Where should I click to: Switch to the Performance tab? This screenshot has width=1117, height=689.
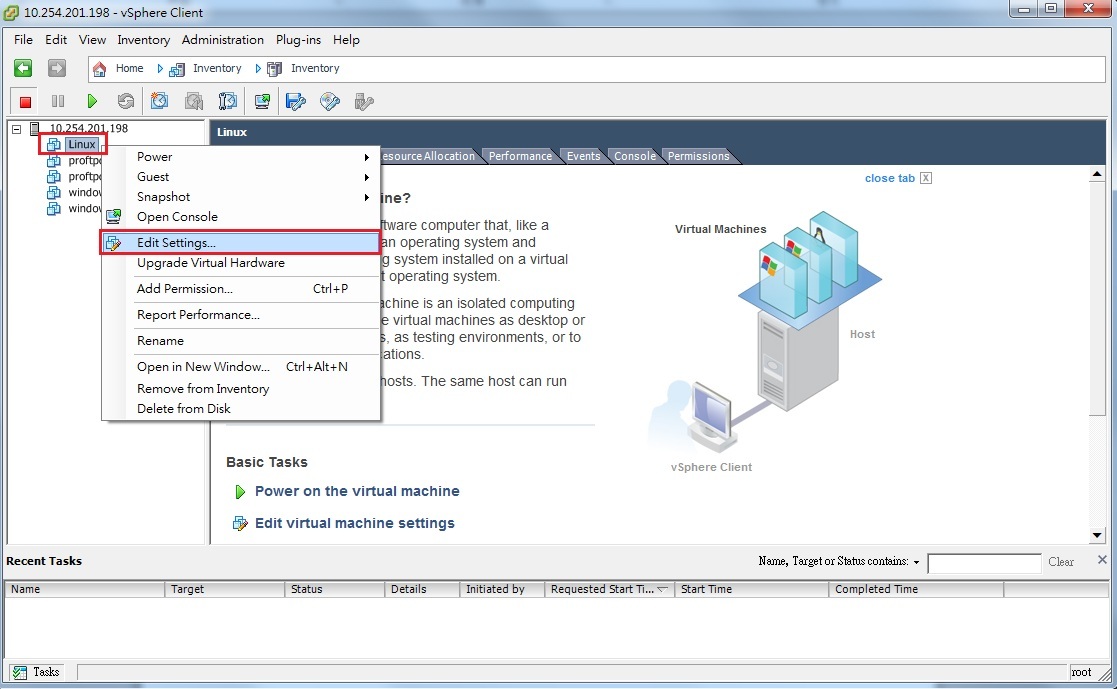click(x=520, y=156)
